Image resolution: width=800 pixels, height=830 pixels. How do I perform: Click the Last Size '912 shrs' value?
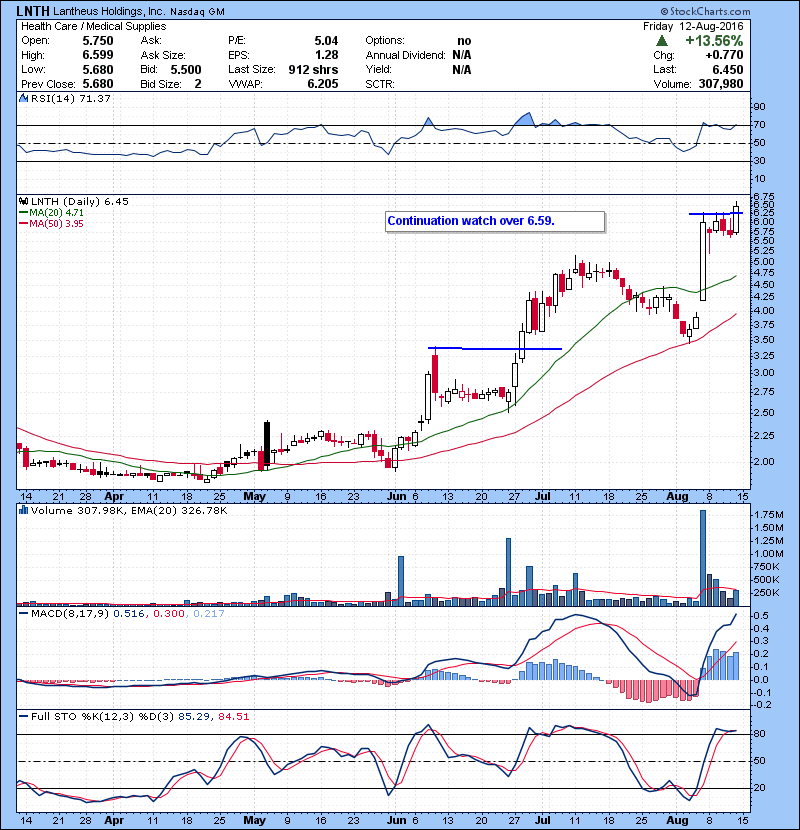tap(313, 69)
